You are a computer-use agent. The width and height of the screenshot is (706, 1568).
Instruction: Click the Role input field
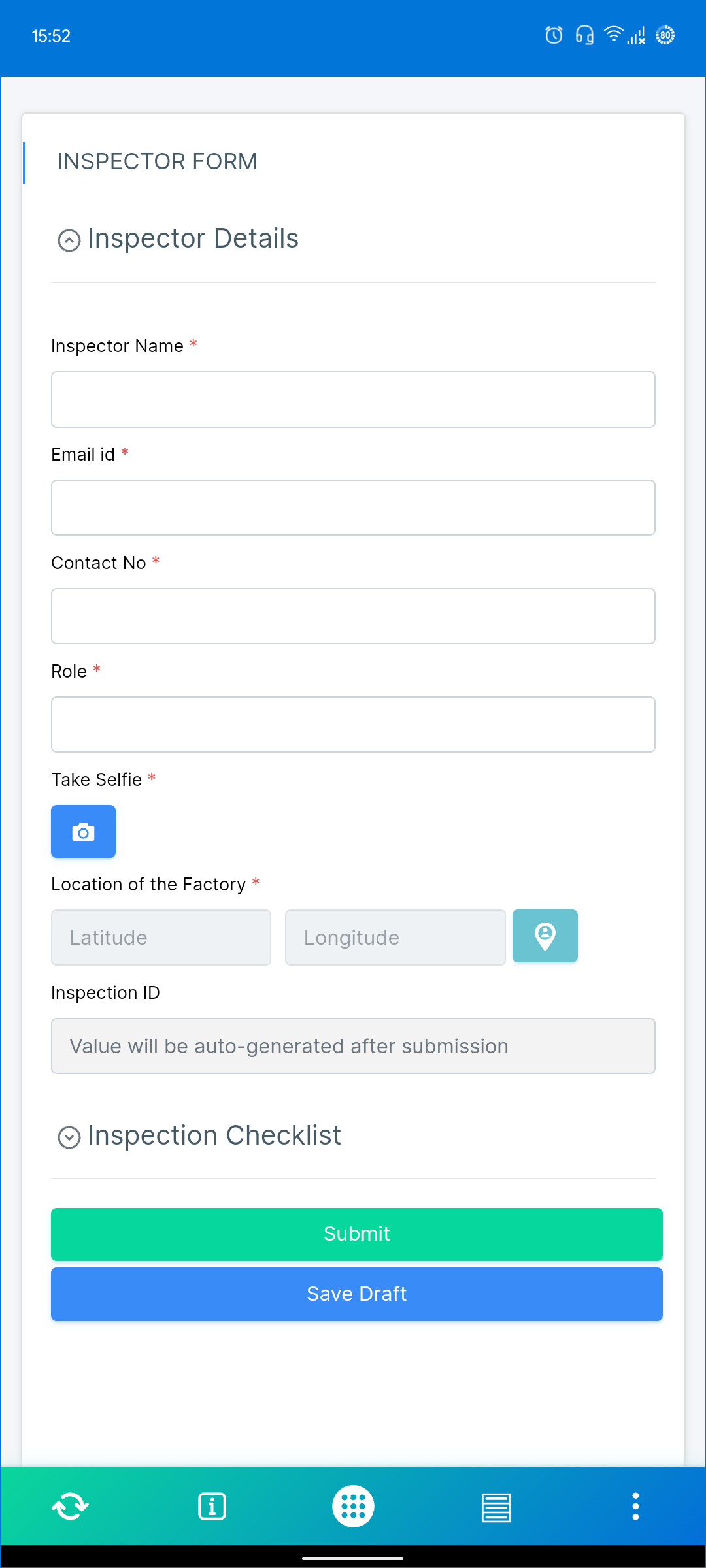click(353, 725)
